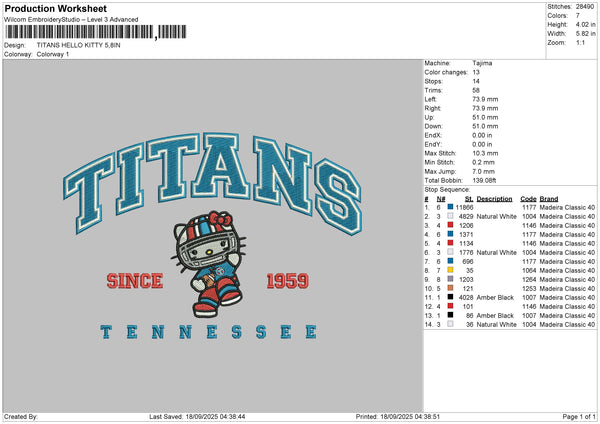Click the Stops value 14
Image resolution: width=600 pixels, height=424 pixels.
point(476,81)
